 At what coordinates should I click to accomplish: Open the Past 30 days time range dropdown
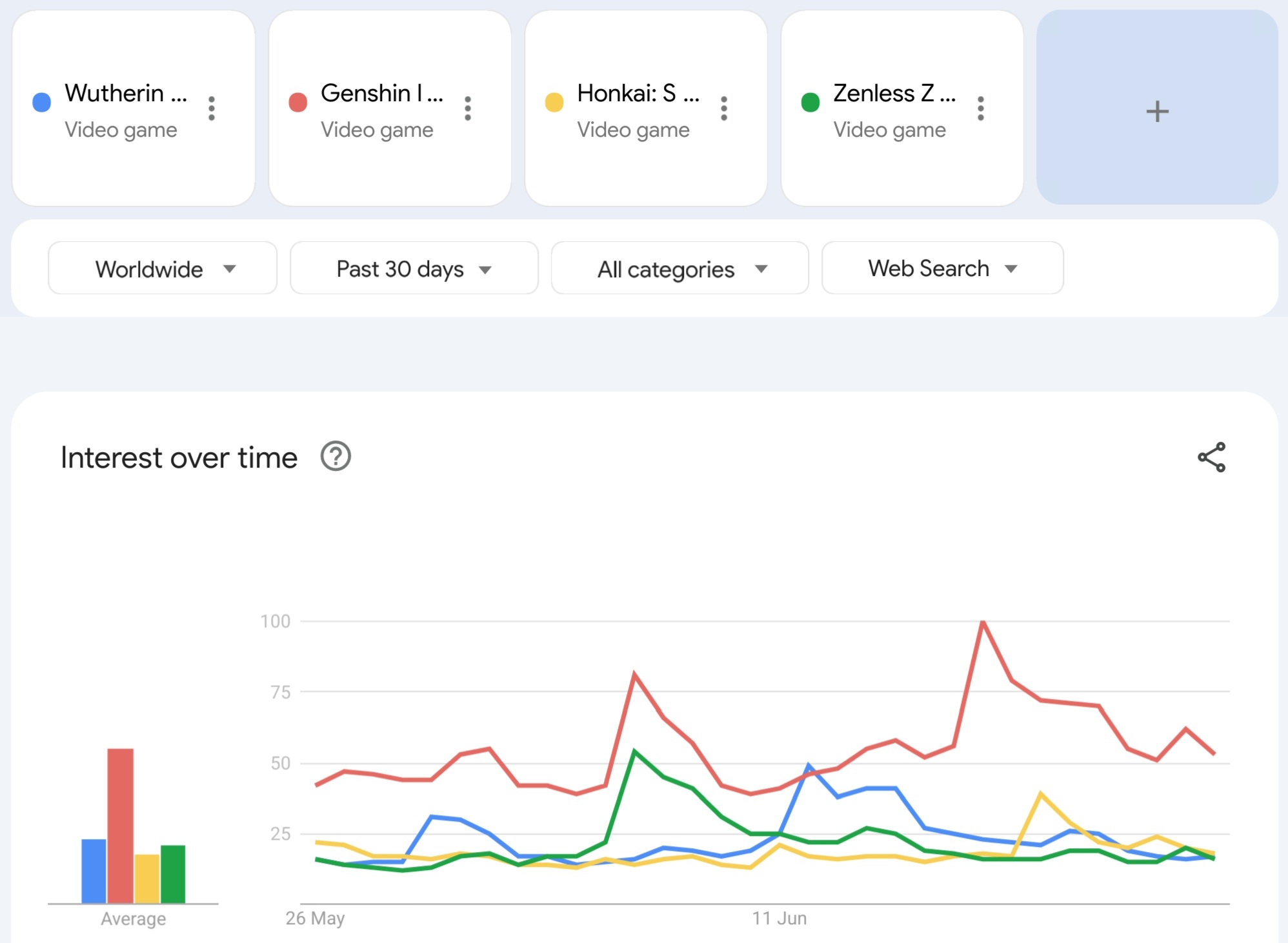414,268
